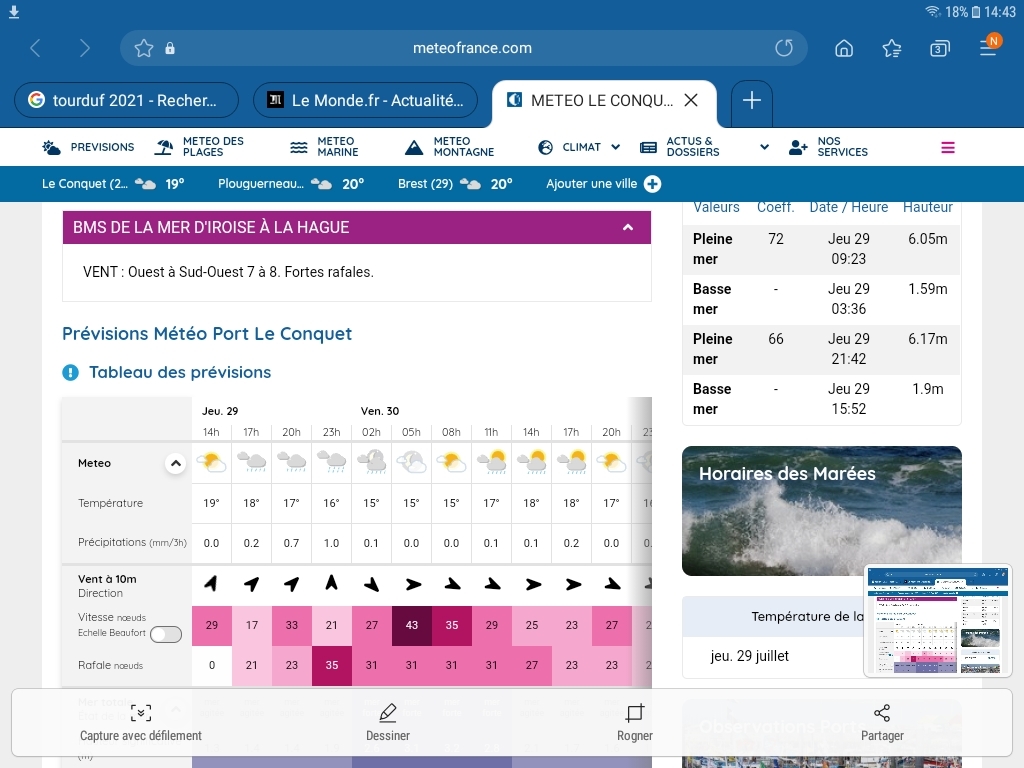Tap Rogner crop button
Viewport: 1024px width, 768px height.
[634, 724]
